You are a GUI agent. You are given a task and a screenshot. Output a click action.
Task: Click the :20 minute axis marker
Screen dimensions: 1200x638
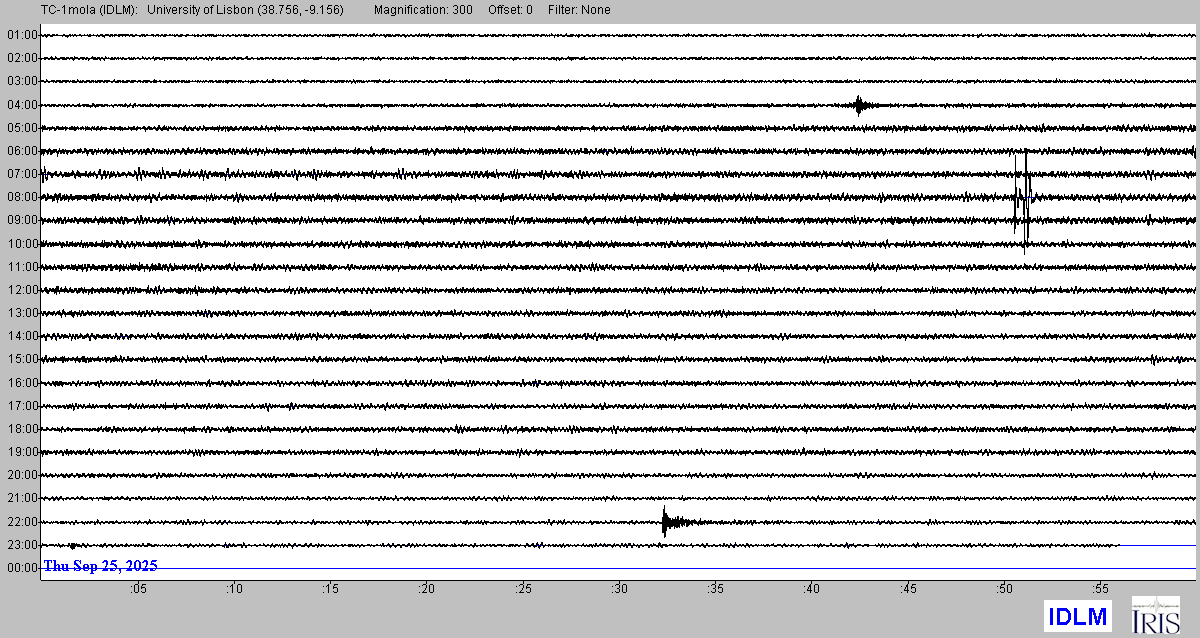(426, 588)
